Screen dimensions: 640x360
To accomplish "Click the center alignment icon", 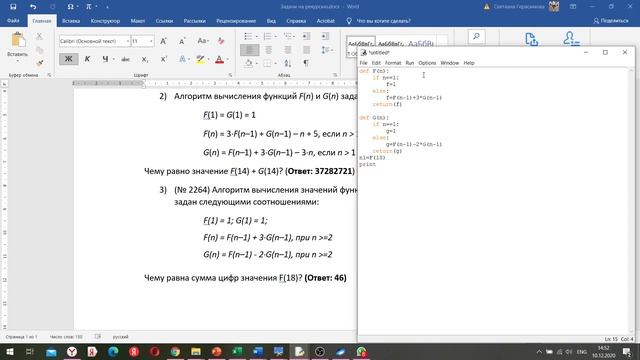I will click(x=268, y=50).
